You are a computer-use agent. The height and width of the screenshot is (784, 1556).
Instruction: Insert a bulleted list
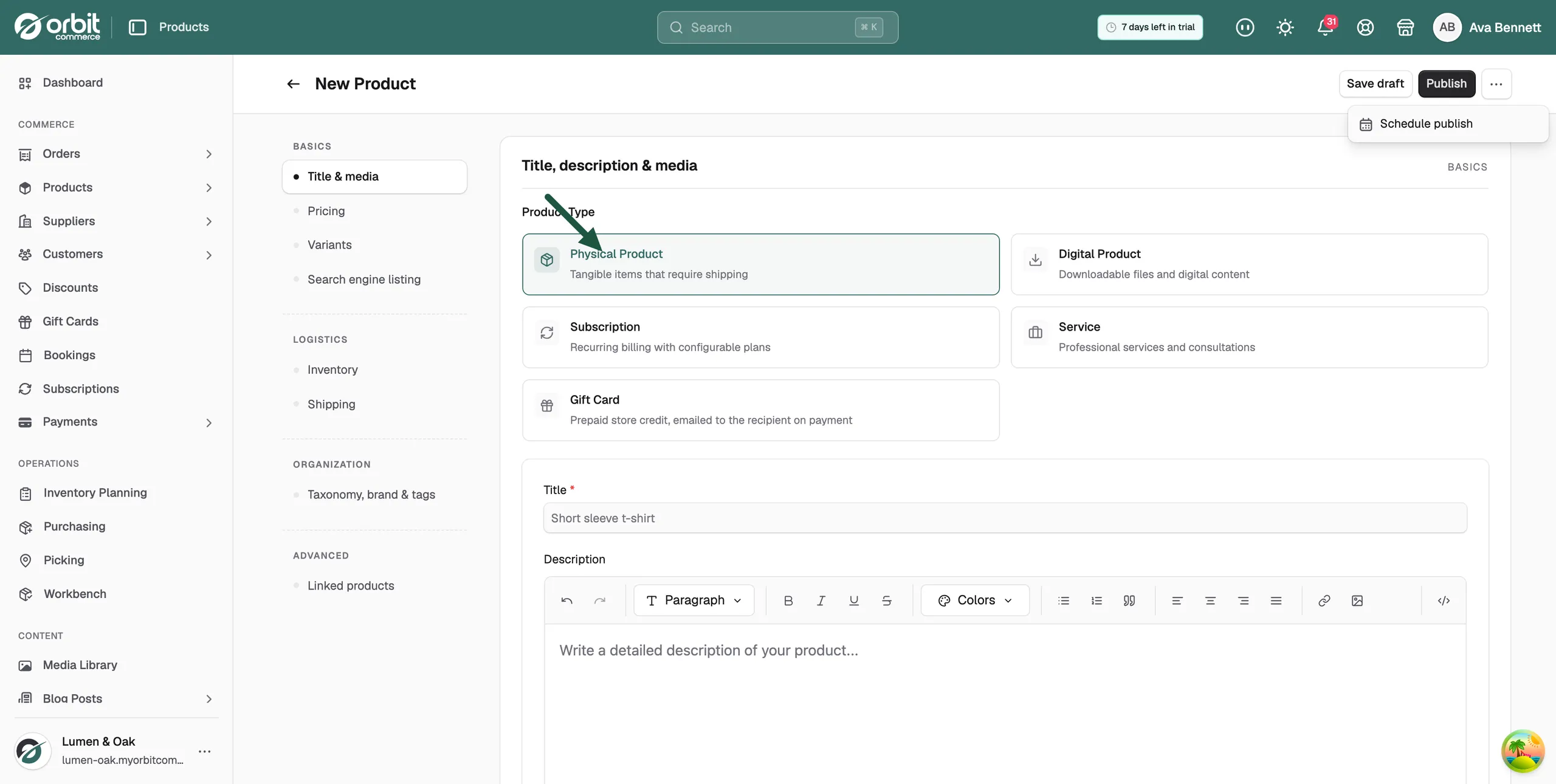point(1064,600)
